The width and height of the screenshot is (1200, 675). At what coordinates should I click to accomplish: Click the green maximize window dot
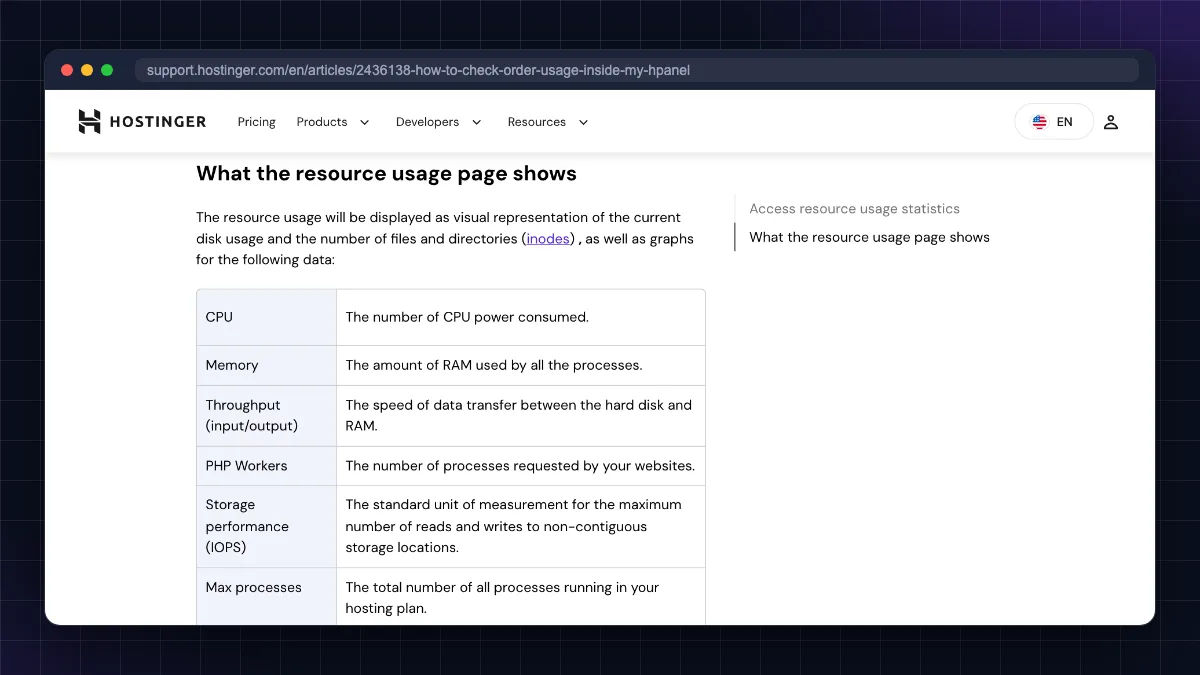pyautogui.click(x=107, y=70)
